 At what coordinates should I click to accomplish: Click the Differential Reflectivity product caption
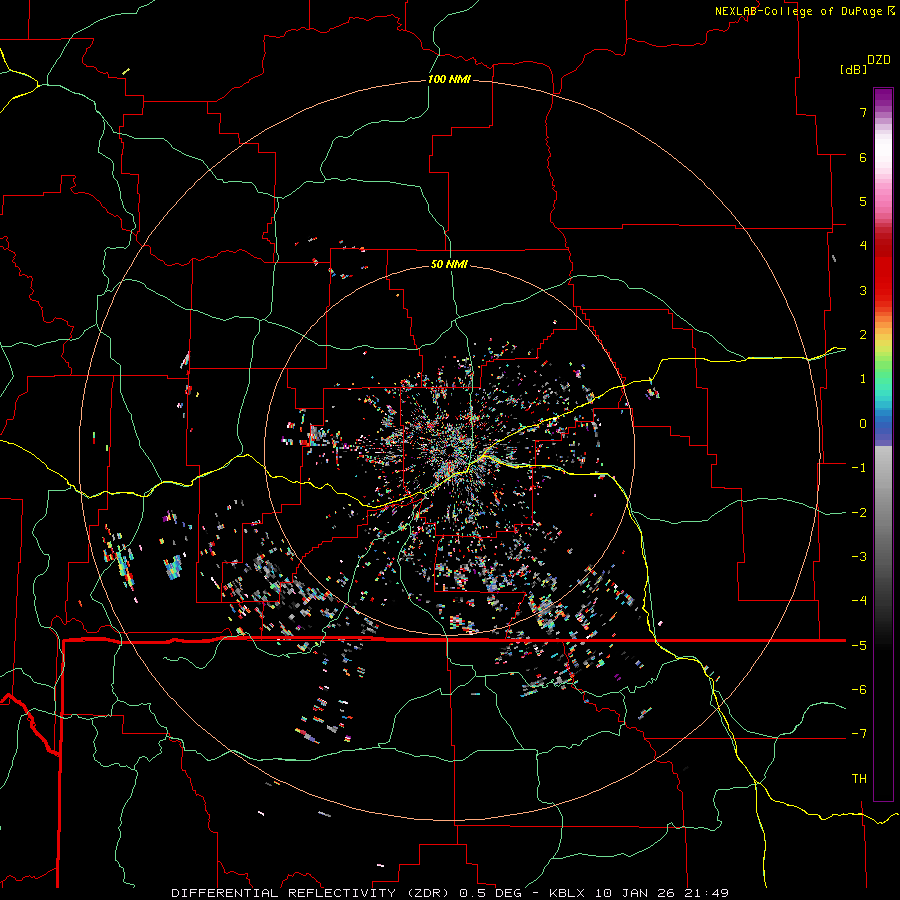point(450,893)
